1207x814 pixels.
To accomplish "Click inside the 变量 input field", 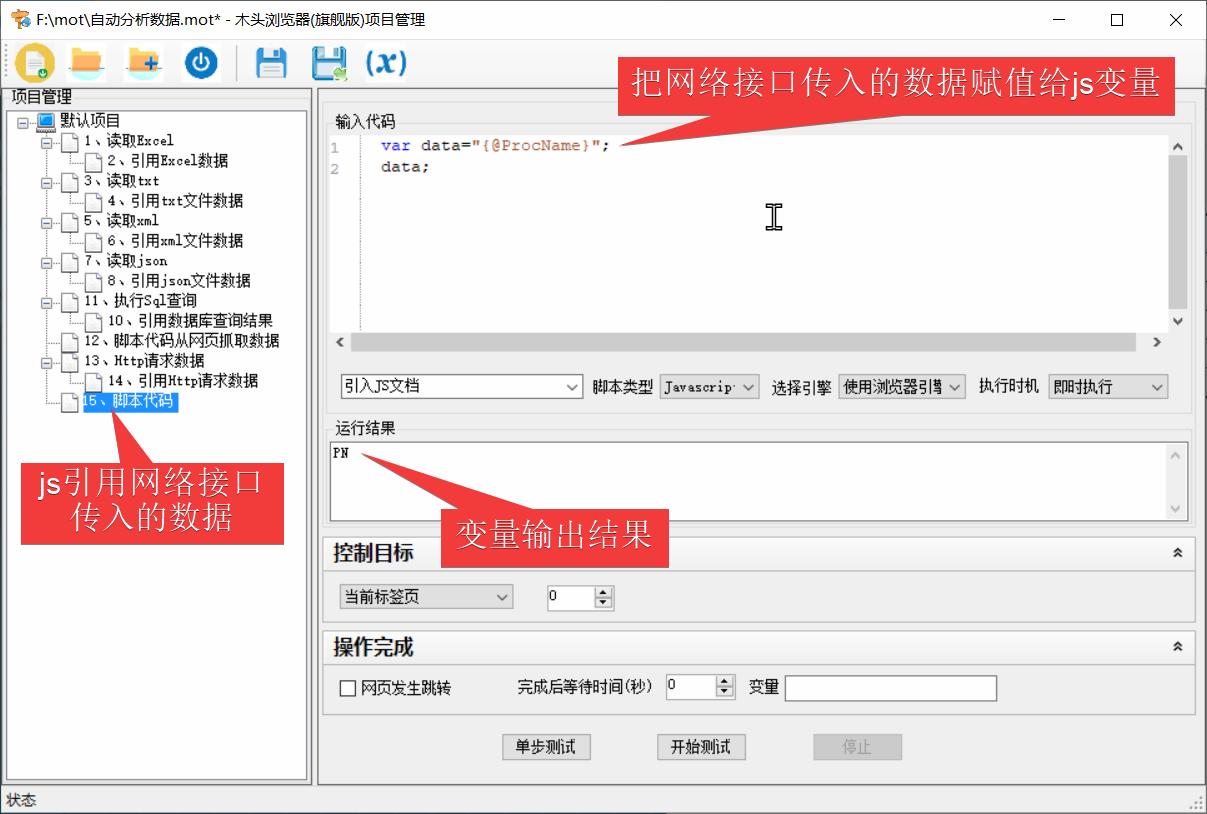I will (889, 688).
